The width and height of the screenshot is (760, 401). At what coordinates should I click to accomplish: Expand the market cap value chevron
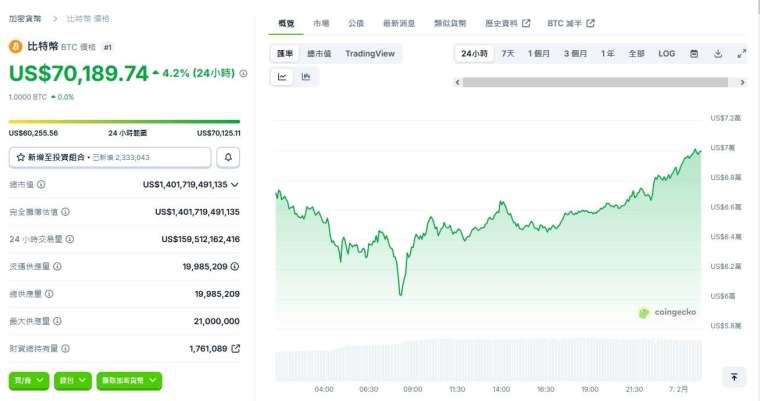click(x=235, y=184)
